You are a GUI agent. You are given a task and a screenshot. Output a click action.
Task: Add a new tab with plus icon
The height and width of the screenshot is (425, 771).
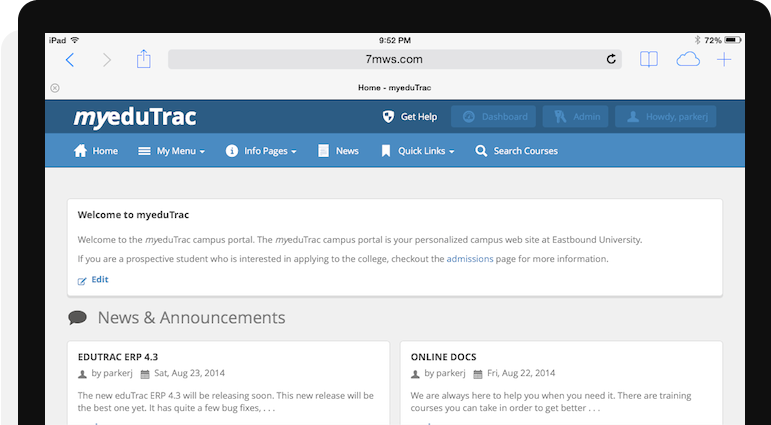[x=724, y=60]
